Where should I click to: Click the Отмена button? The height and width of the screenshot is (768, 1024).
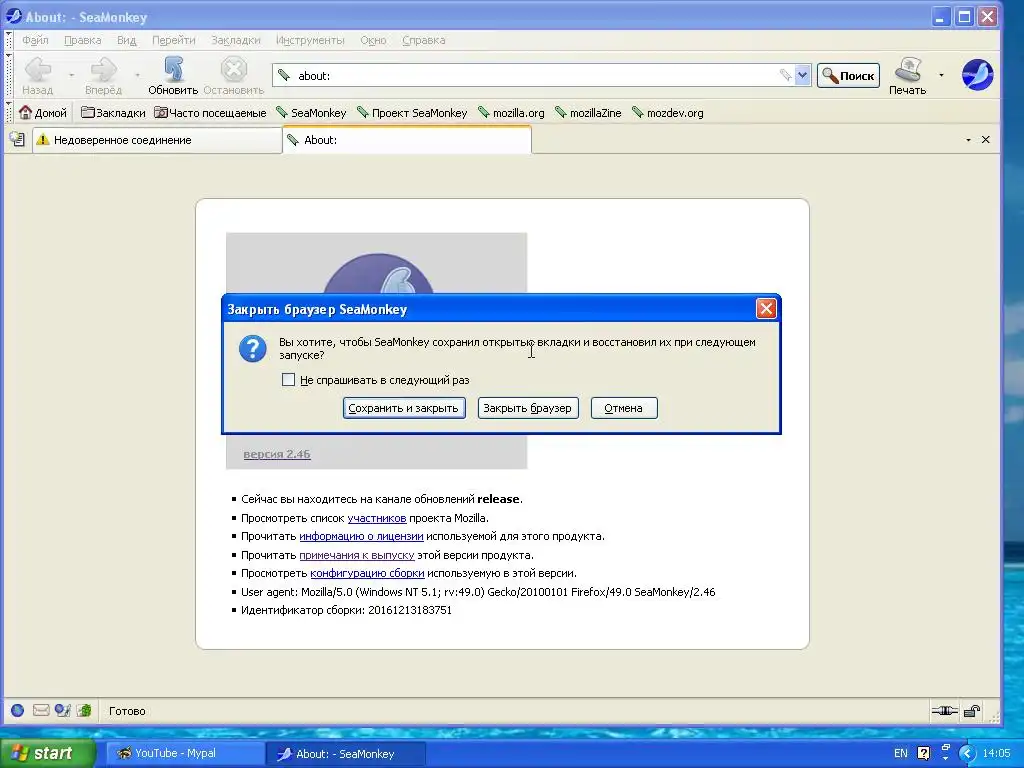point(624,408)
